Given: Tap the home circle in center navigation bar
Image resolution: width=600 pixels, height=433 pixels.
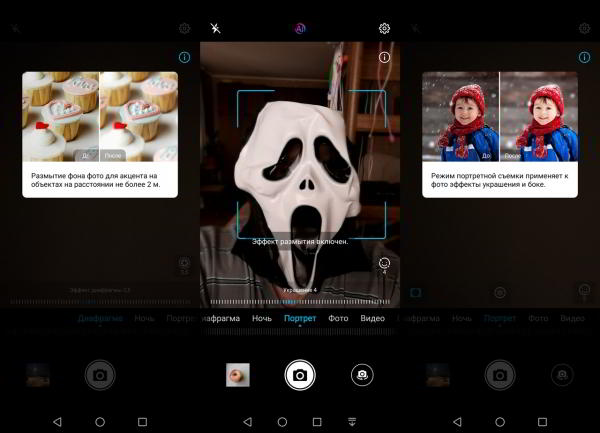Looking at the screenshot, I should coord(282,422).
